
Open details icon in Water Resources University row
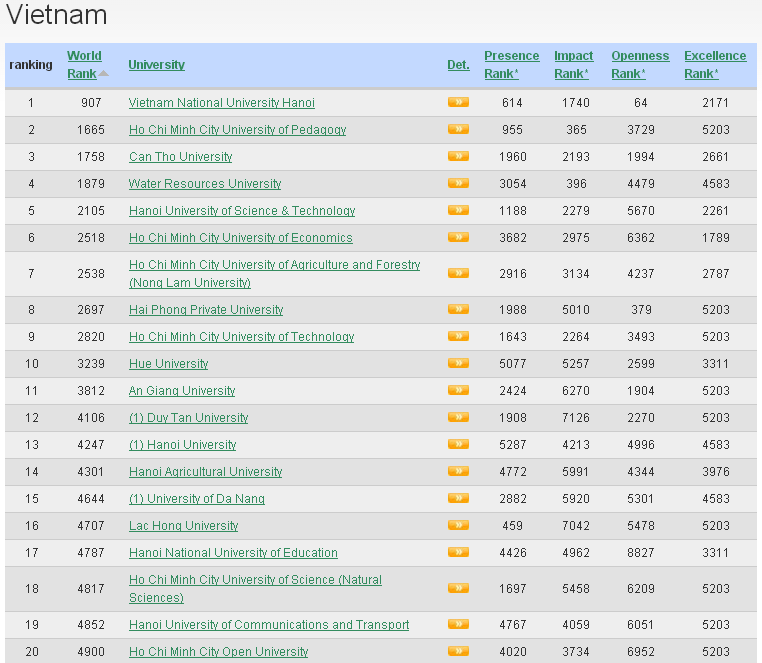point(458,183)
